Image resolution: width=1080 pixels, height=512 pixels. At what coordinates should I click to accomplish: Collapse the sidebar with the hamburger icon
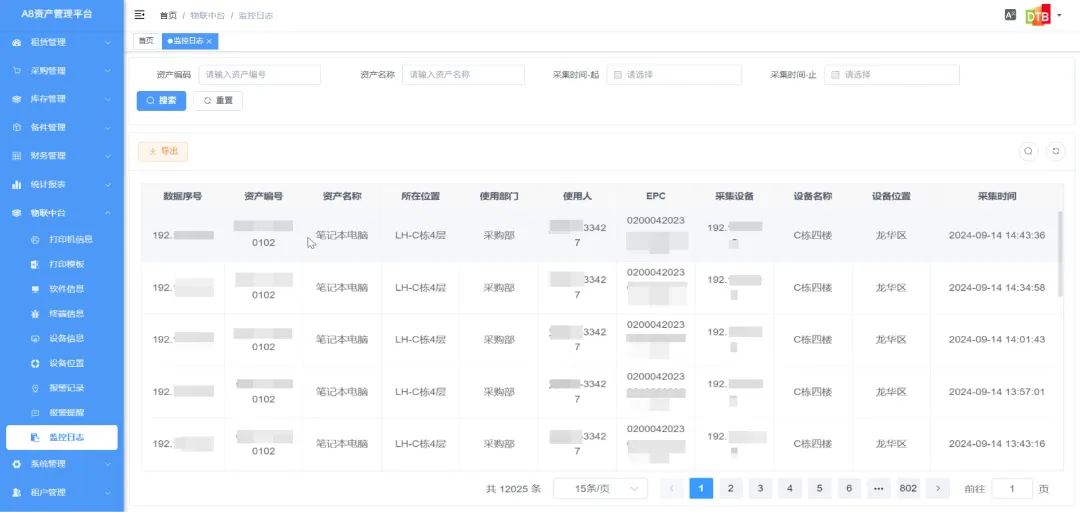click(x=139, y=15)
